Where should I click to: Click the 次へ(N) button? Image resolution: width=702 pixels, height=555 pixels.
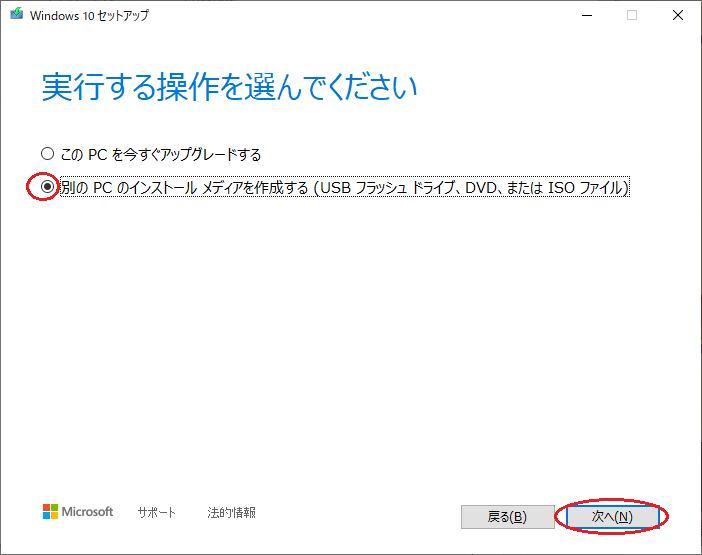coord(612,517)
